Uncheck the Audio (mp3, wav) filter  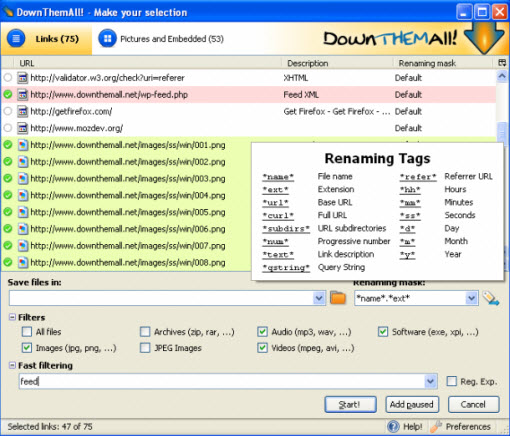(x=262, y=332)
